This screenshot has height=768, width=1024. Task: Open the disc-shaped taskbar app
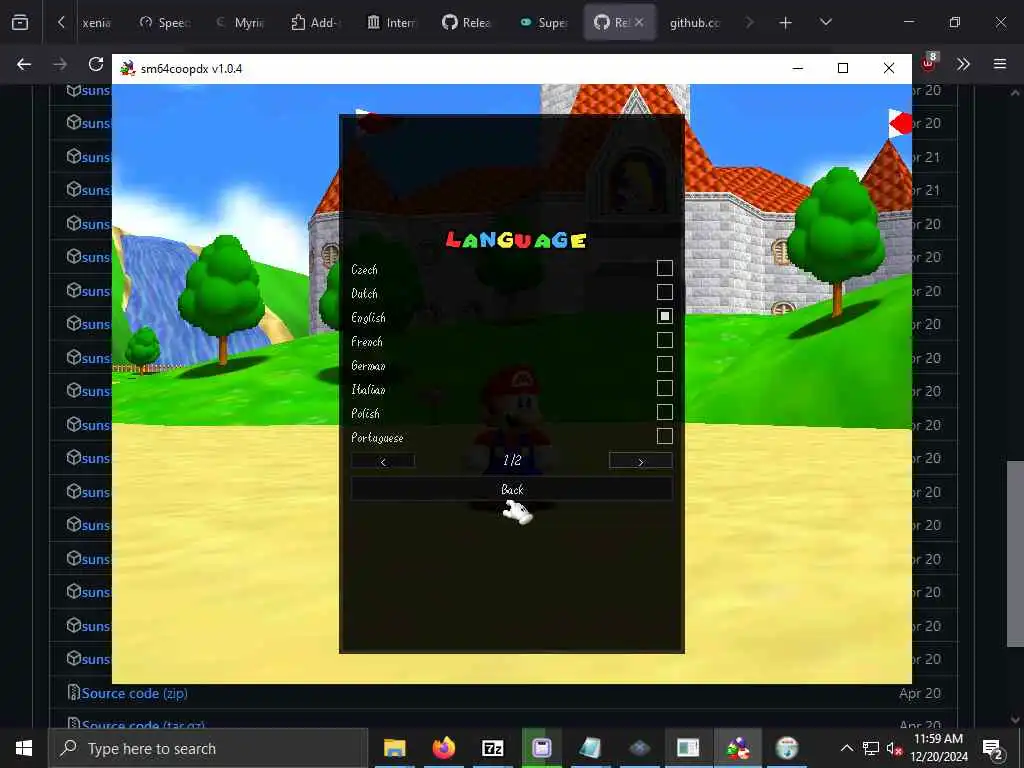tap(787, 748)
